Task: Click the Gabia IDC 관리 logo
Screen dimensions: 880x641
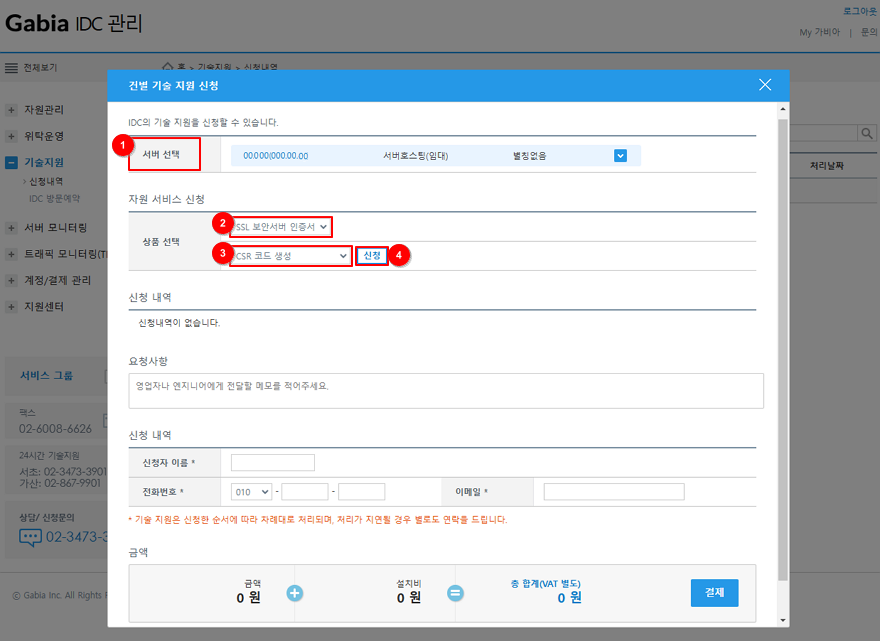Action: coord(74,24)
